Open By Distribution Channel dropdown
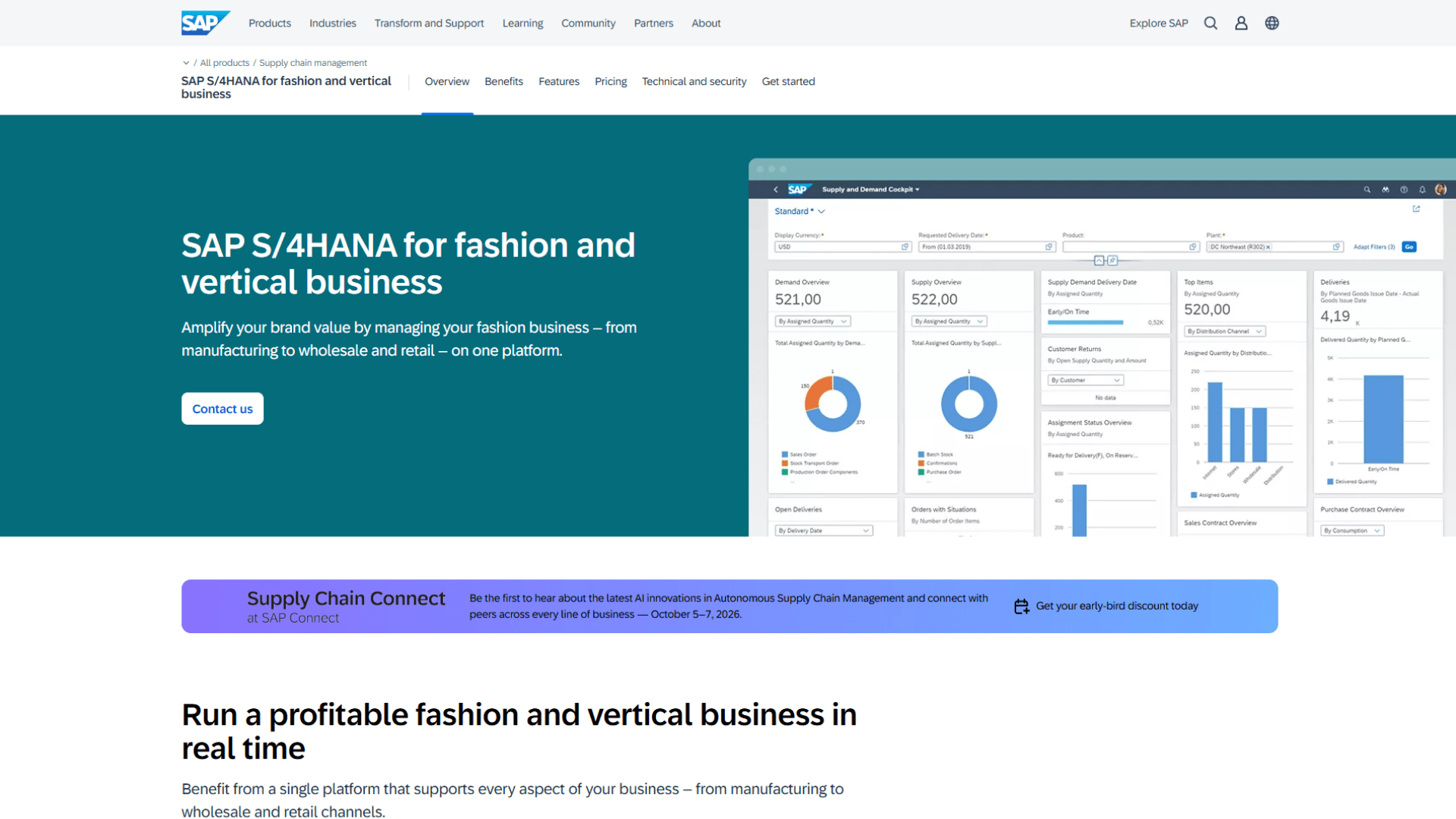The image size is (1456, 819). (1225, 331)
